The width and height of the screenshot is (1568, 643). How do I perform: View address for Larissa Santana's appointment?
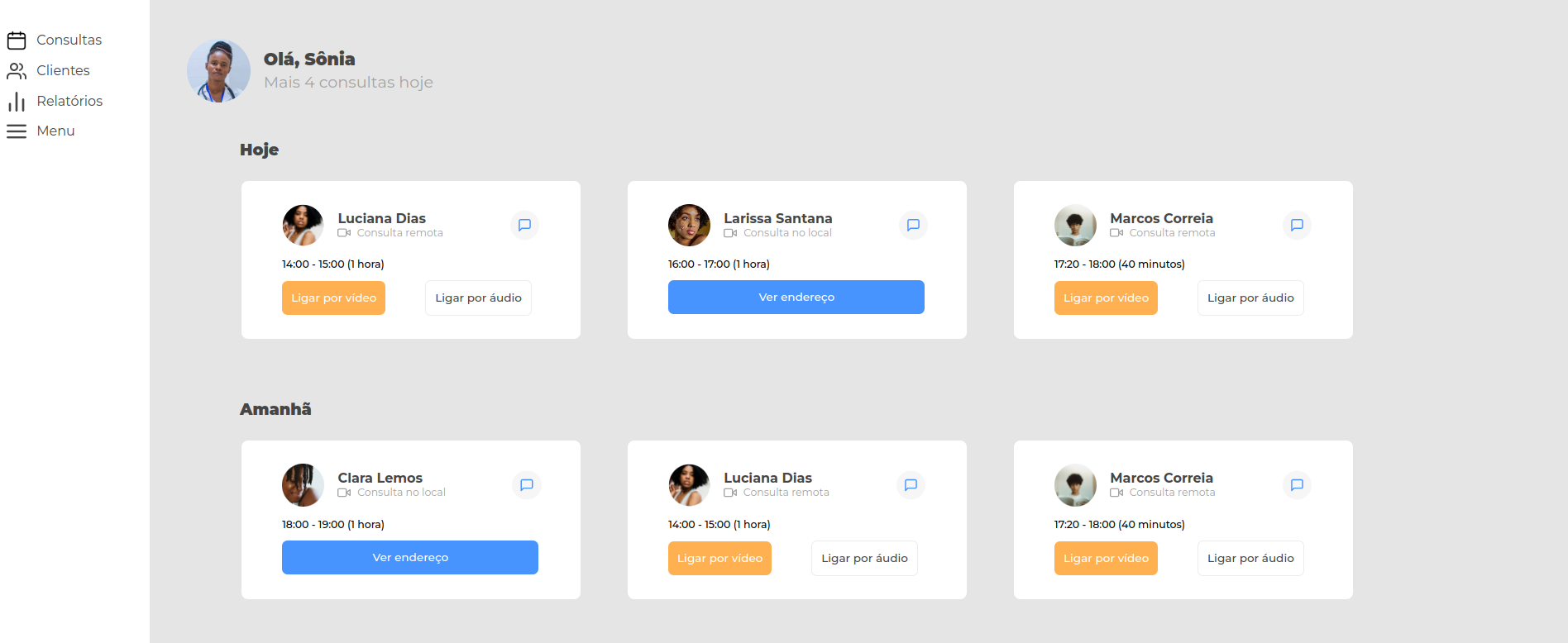pyautogui.click(x=796, y=297)
